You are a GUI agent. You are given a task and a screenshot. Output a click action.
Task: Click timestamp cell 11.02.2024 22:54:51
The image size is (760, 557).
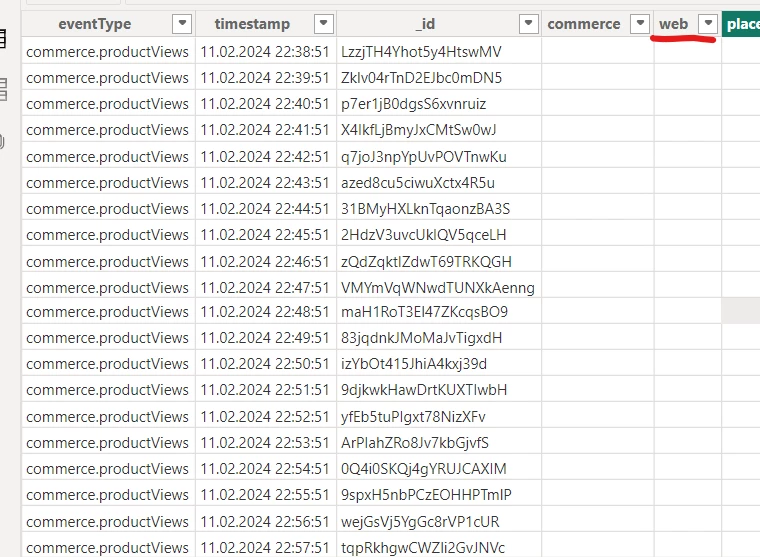[x=266, y=469]
